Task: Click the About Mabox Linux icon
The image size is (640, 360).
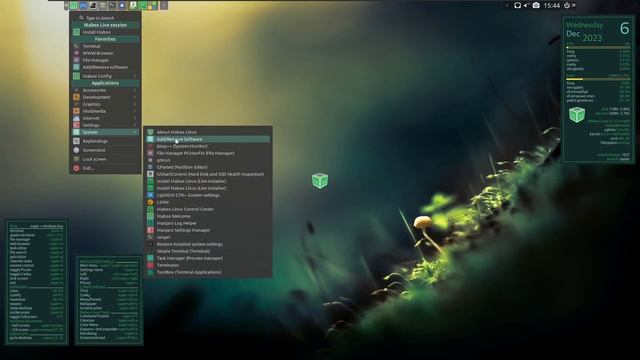Action: point(150,132)
